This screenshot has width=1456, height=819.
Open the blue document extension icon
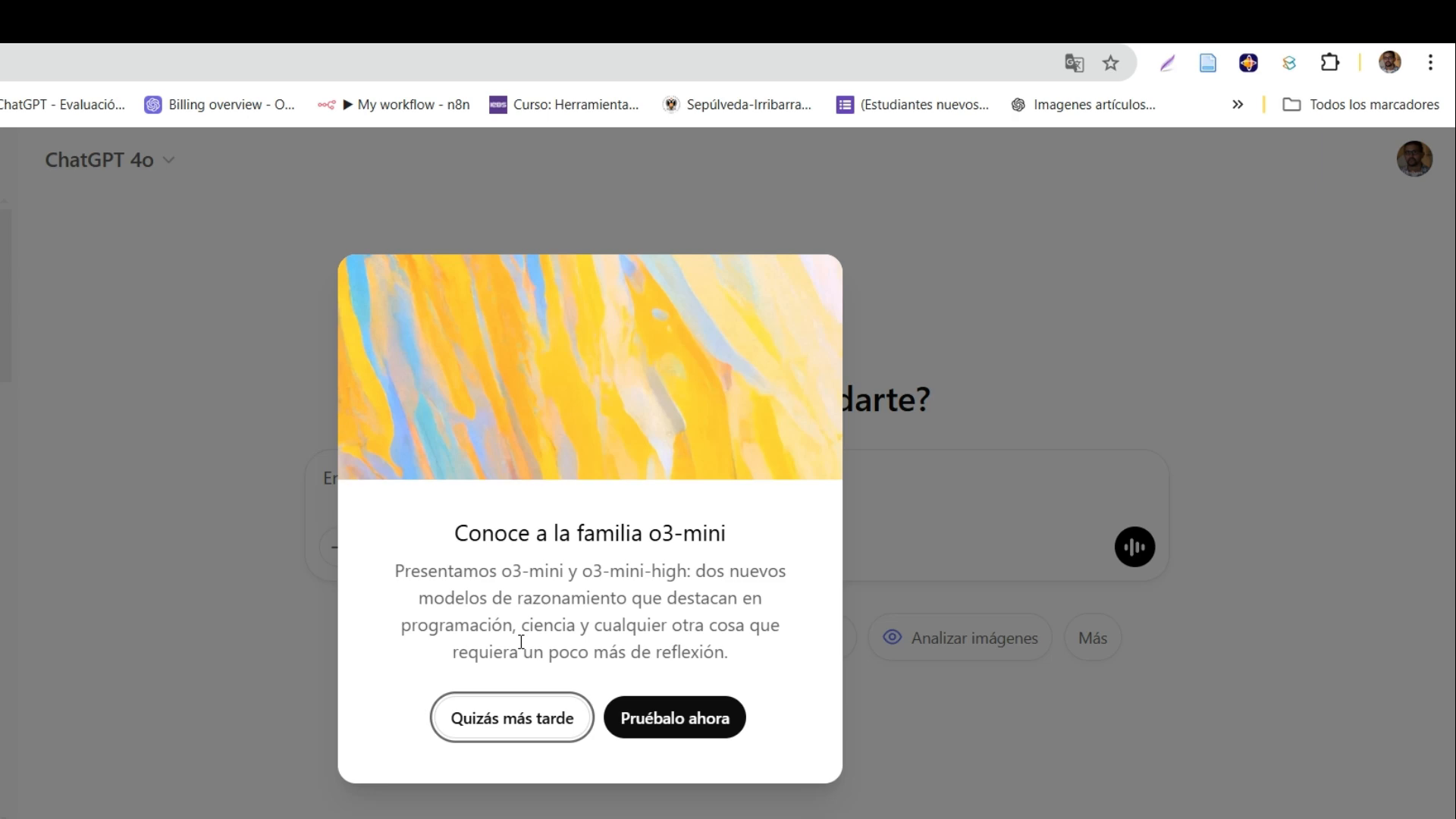tap(1208, 63)
